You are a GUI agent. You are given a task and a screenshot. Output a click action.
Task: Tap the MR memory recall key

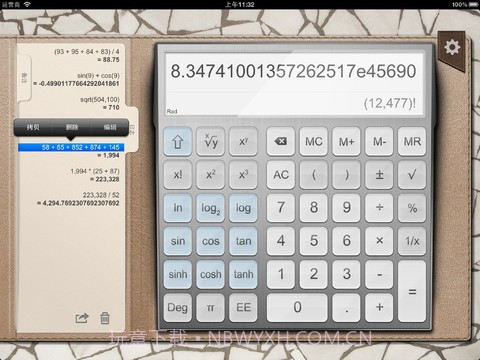[412, 142]
